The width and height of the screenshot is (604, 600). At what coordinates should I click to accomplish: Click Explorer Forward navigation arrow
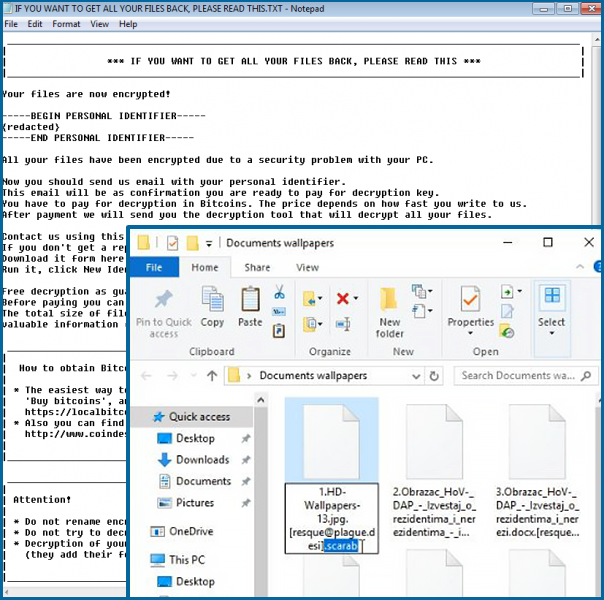point(172,375)
